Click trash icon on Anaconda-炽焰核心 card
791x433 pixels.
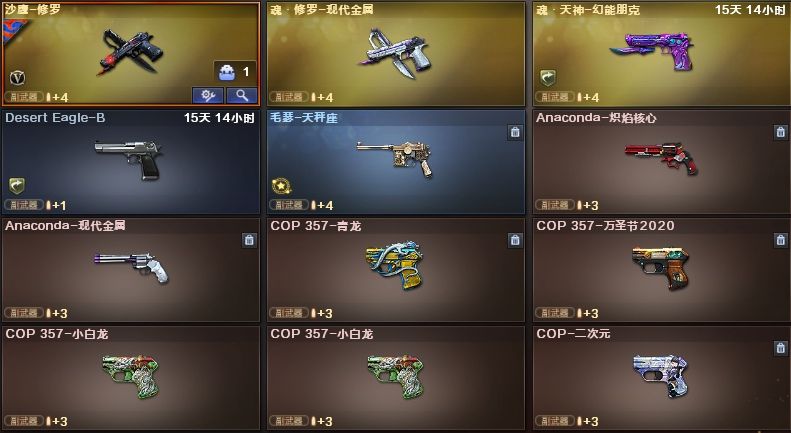coord(780,132)
